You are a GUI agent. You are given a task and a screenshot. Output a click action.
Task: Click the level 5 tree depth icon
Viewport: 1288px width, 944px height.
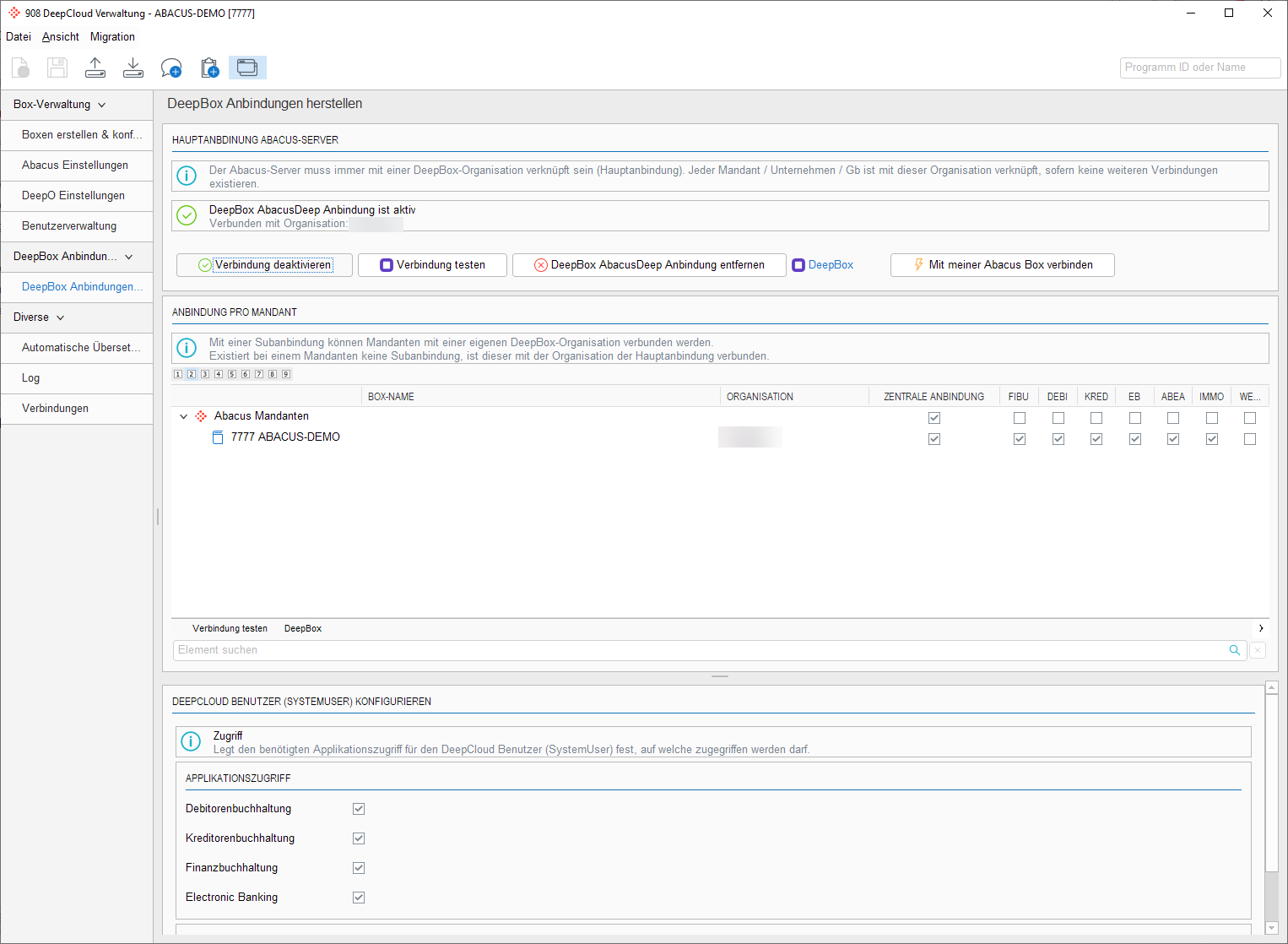click(x=232, y=374)
